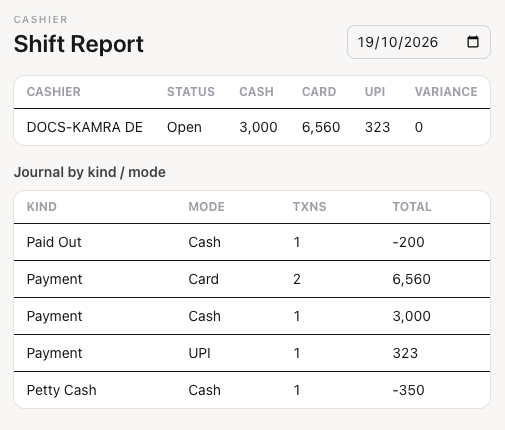Click the VARIANCE column header
Image resolution: width=505 pixels, height=430 pixels.
pos(446,92)
